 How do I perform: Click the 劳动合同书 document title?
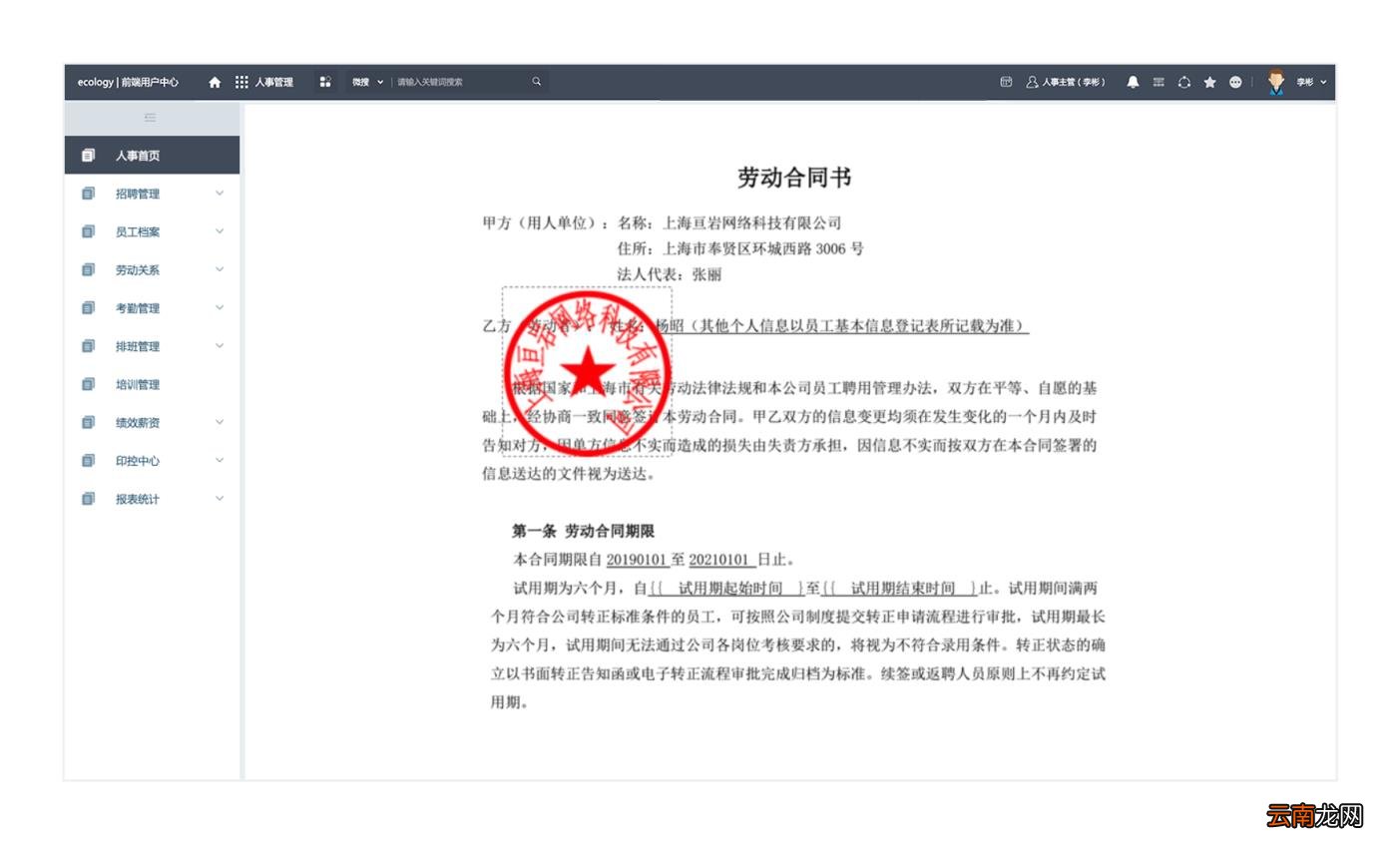pyautogui.click(x=794, y=178)
